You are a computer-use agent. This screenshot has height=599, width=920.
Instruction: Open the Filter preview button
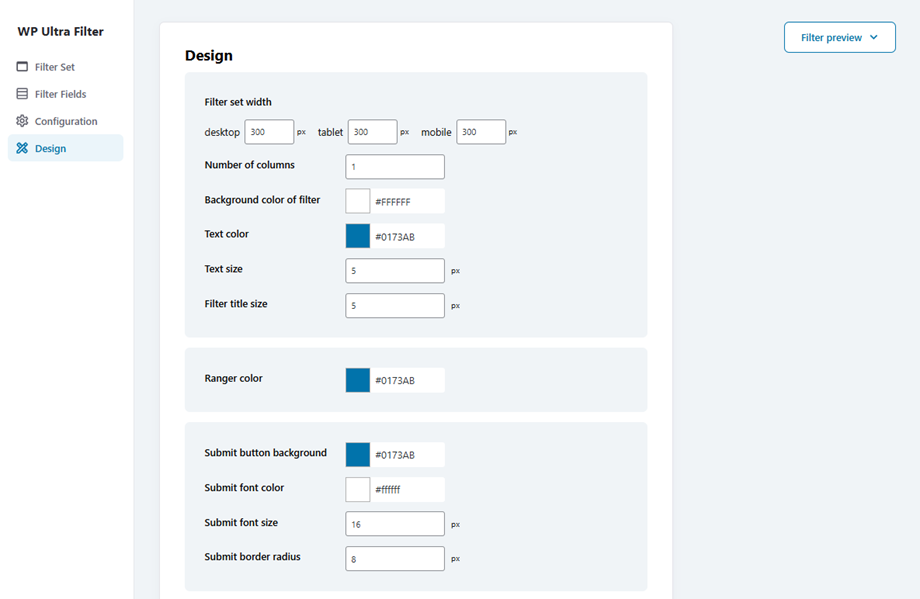click(839, 37)
